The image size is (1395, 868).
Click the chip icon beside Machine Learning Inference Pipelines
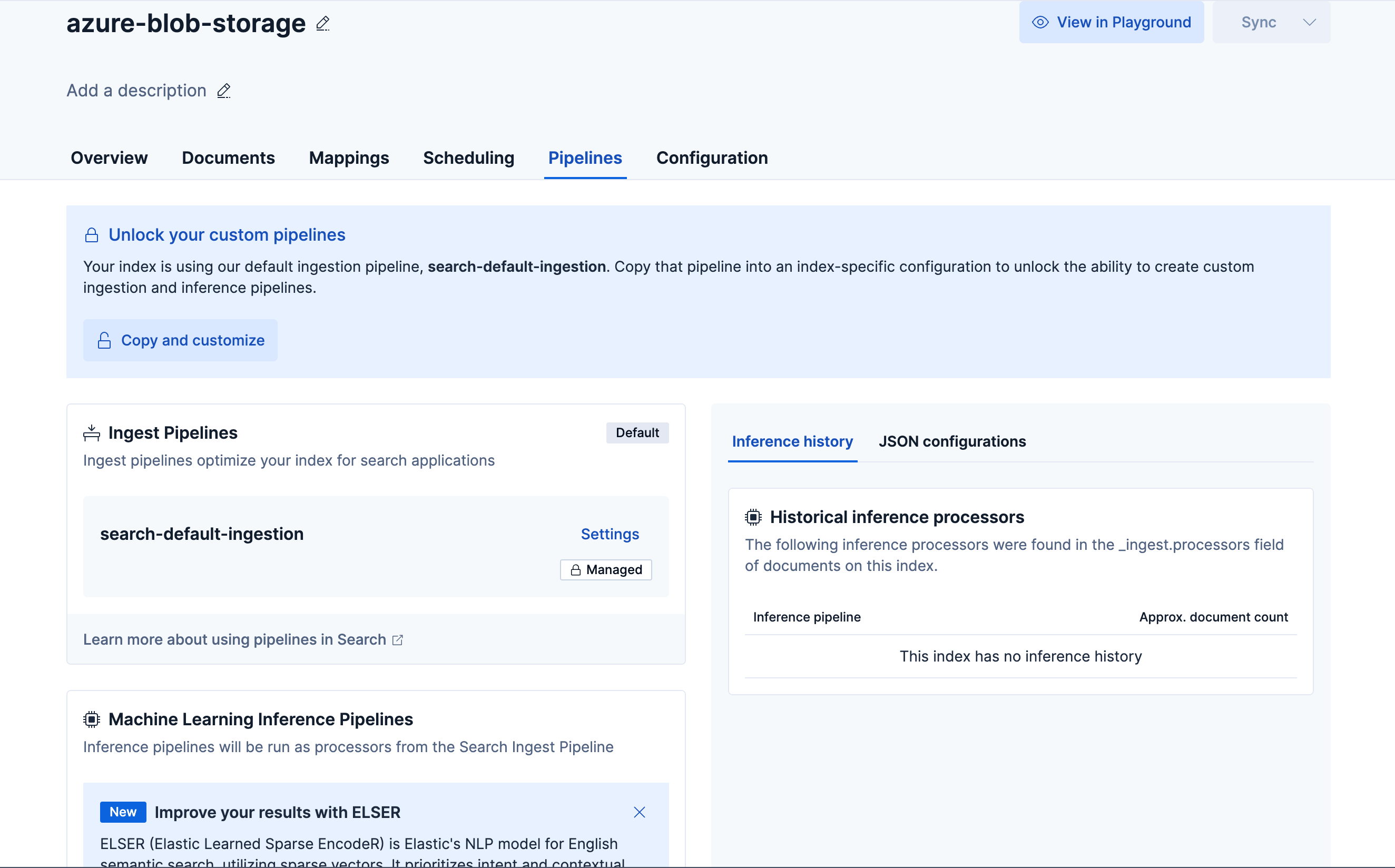92,719
